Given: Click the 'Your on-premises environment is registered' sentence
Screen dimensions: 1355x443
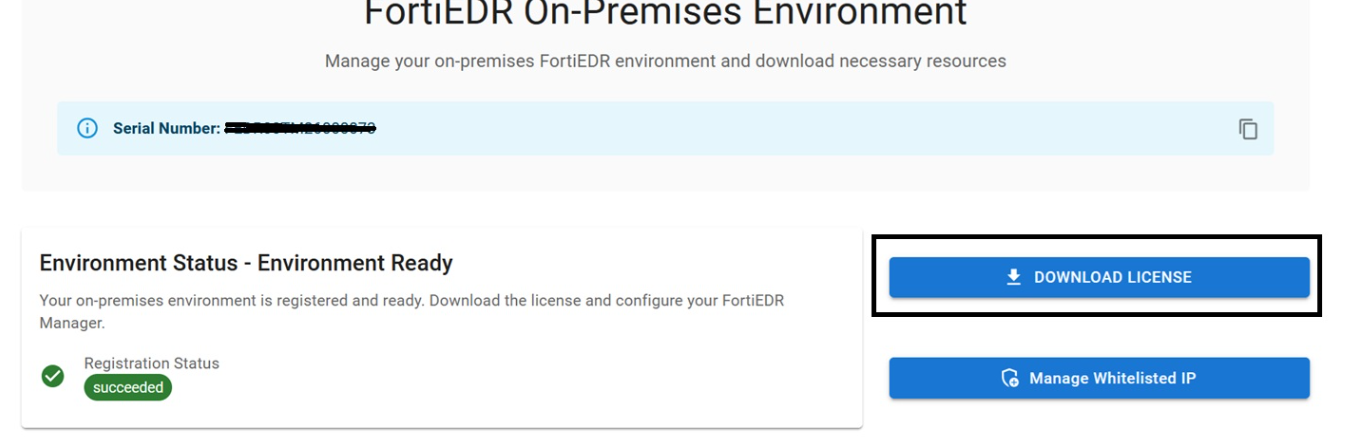Looking at the screenshot, I should (x=411, y=300).
